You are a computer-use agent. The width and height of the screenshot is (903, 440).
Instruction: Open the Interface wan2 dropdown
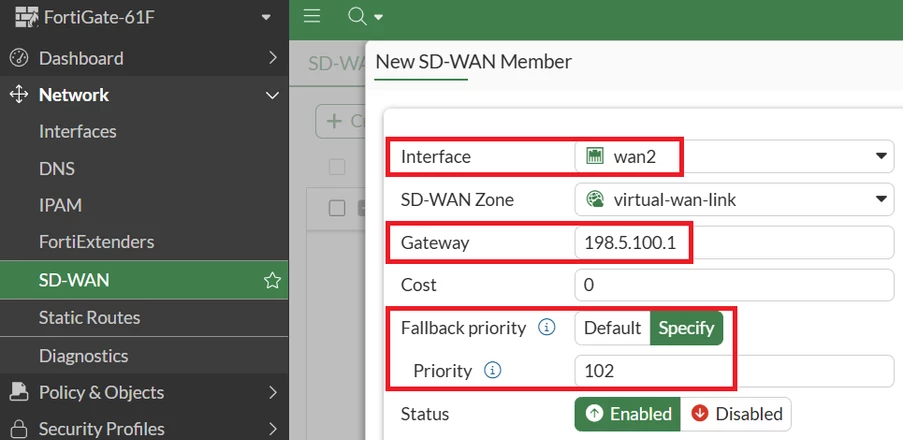tap(734, 156)
